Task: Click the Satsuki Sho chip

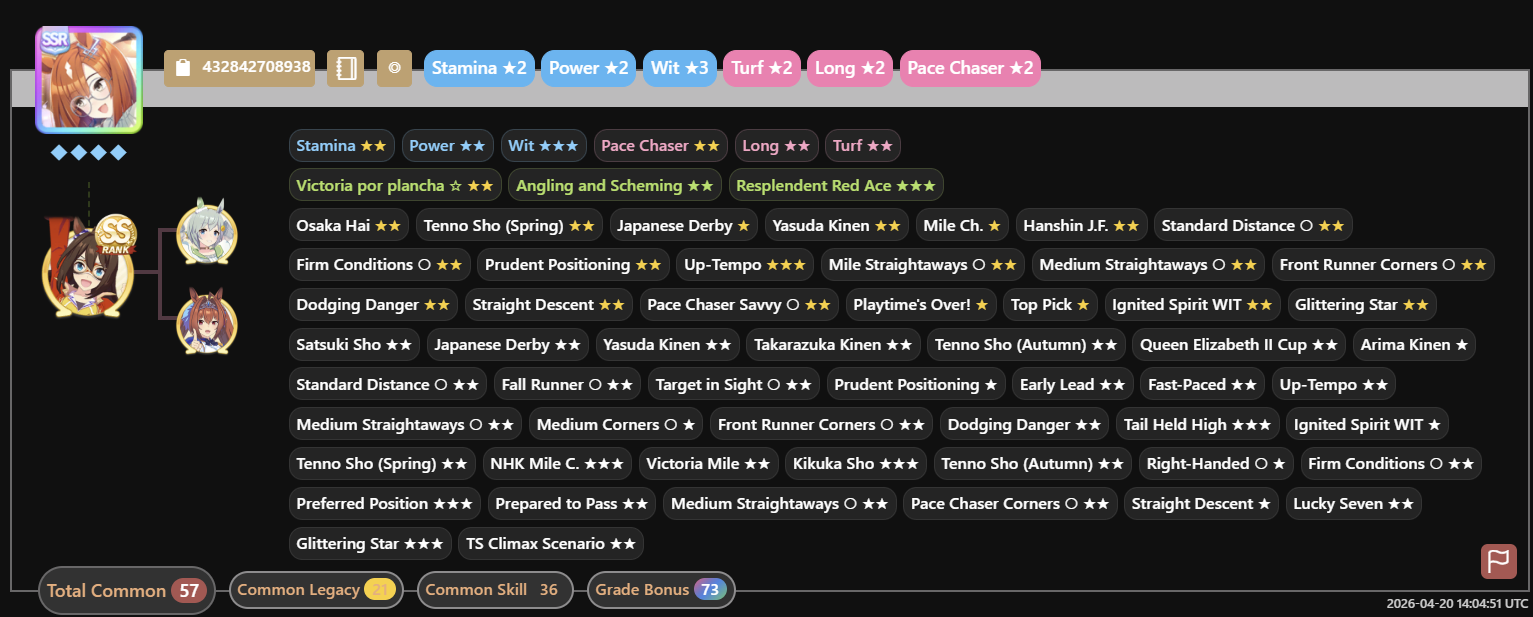Action: coord(354,344)
